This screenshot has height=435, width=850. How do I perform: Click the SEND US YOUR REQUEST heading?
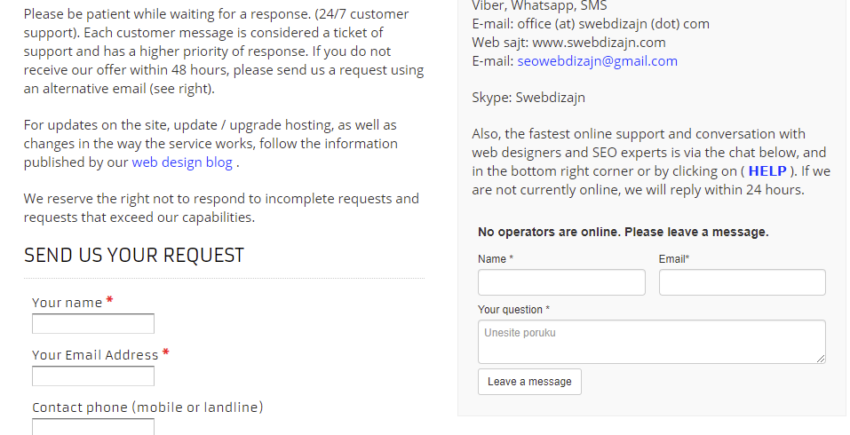pyautogui.click(x=134, y=255)
